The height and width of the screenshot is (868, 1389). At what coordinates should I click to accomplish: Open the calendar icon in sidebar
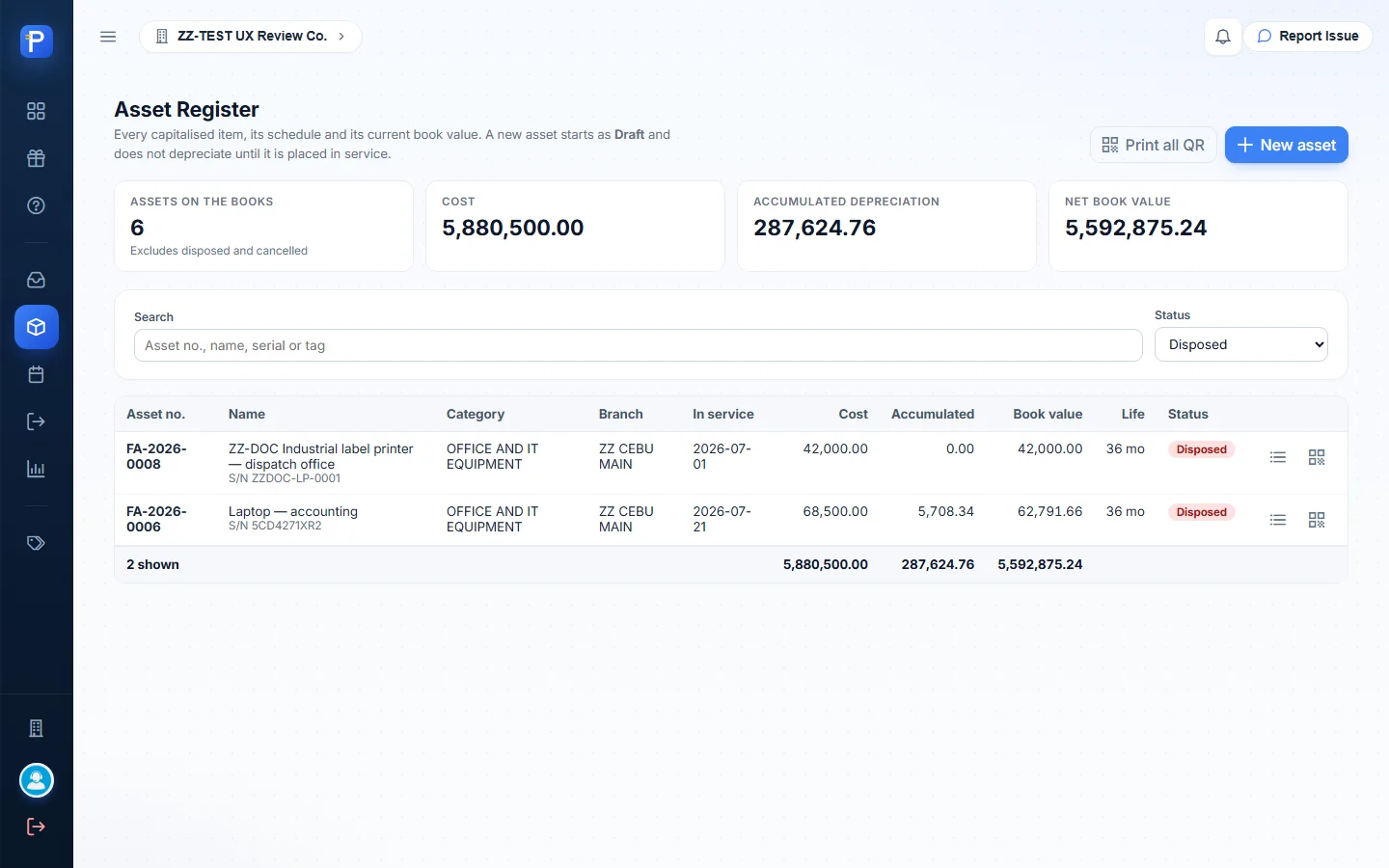coord(37,374)
